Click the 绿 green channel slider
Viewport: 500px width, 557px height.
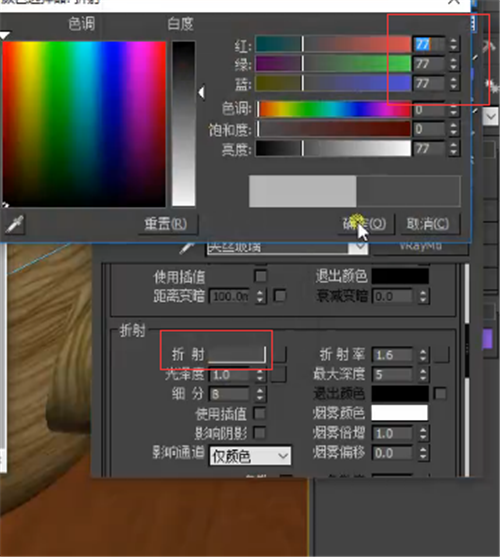pyautogui.click(x=333, y=64)
